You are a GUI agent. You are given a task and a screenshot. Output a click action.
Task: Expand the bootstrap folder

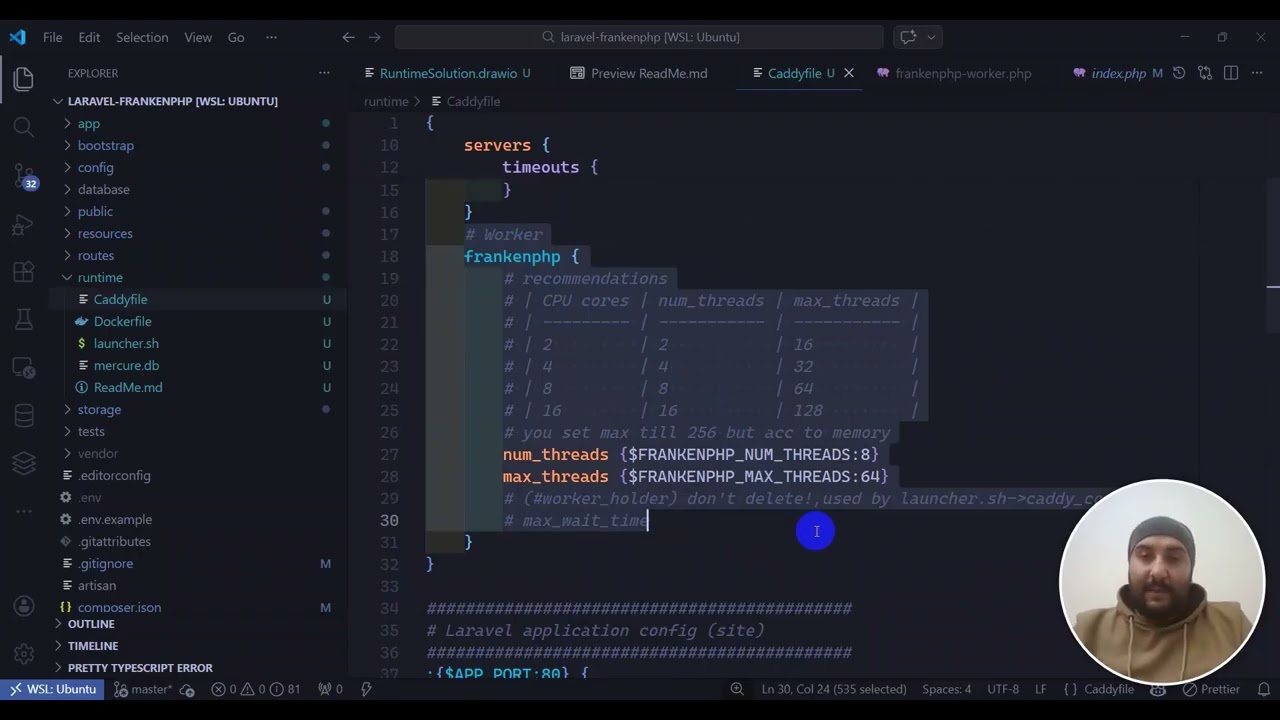click(106, 145)
